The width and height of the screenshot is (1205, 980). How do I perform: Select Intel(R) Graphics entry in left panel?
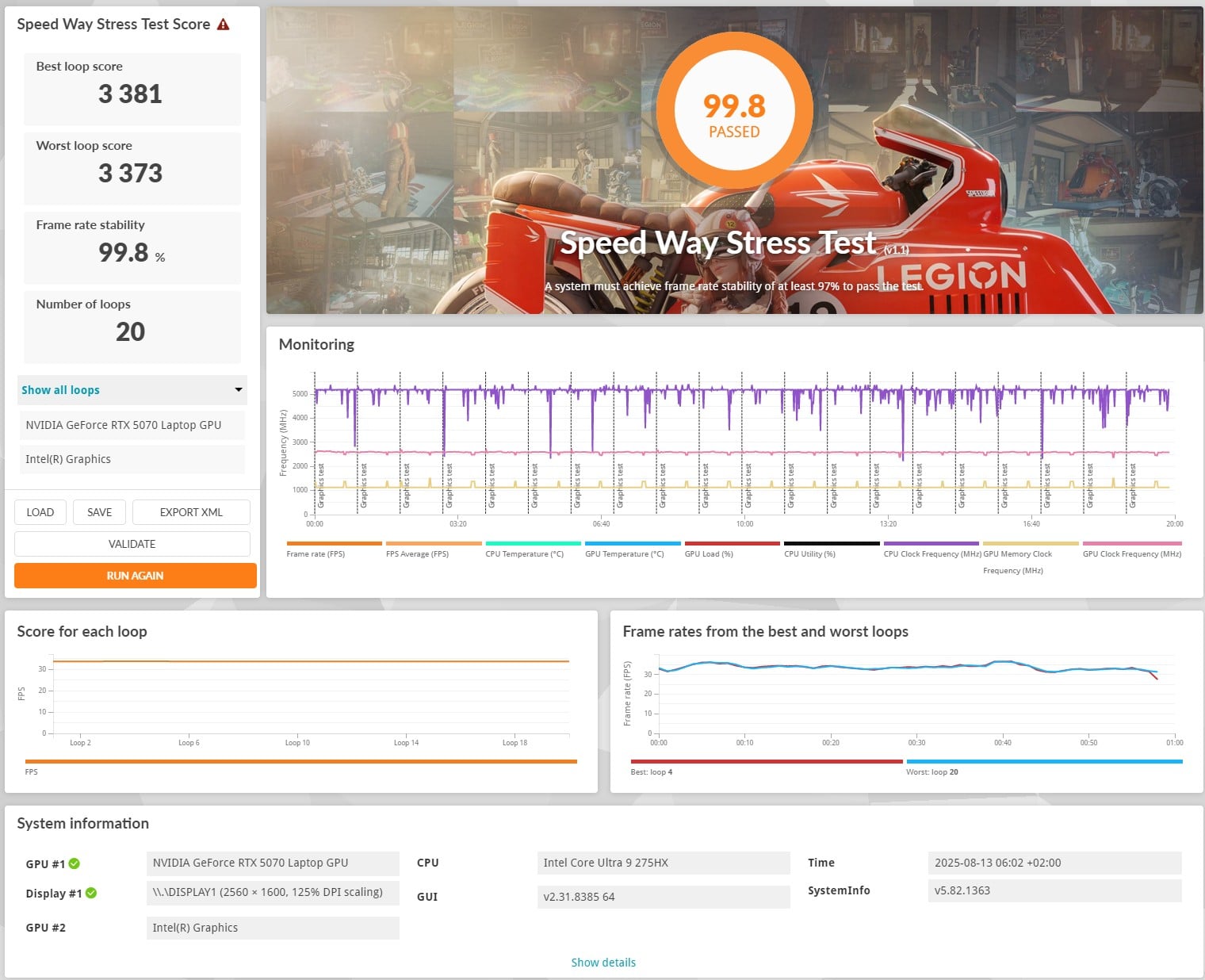(132, 459)
